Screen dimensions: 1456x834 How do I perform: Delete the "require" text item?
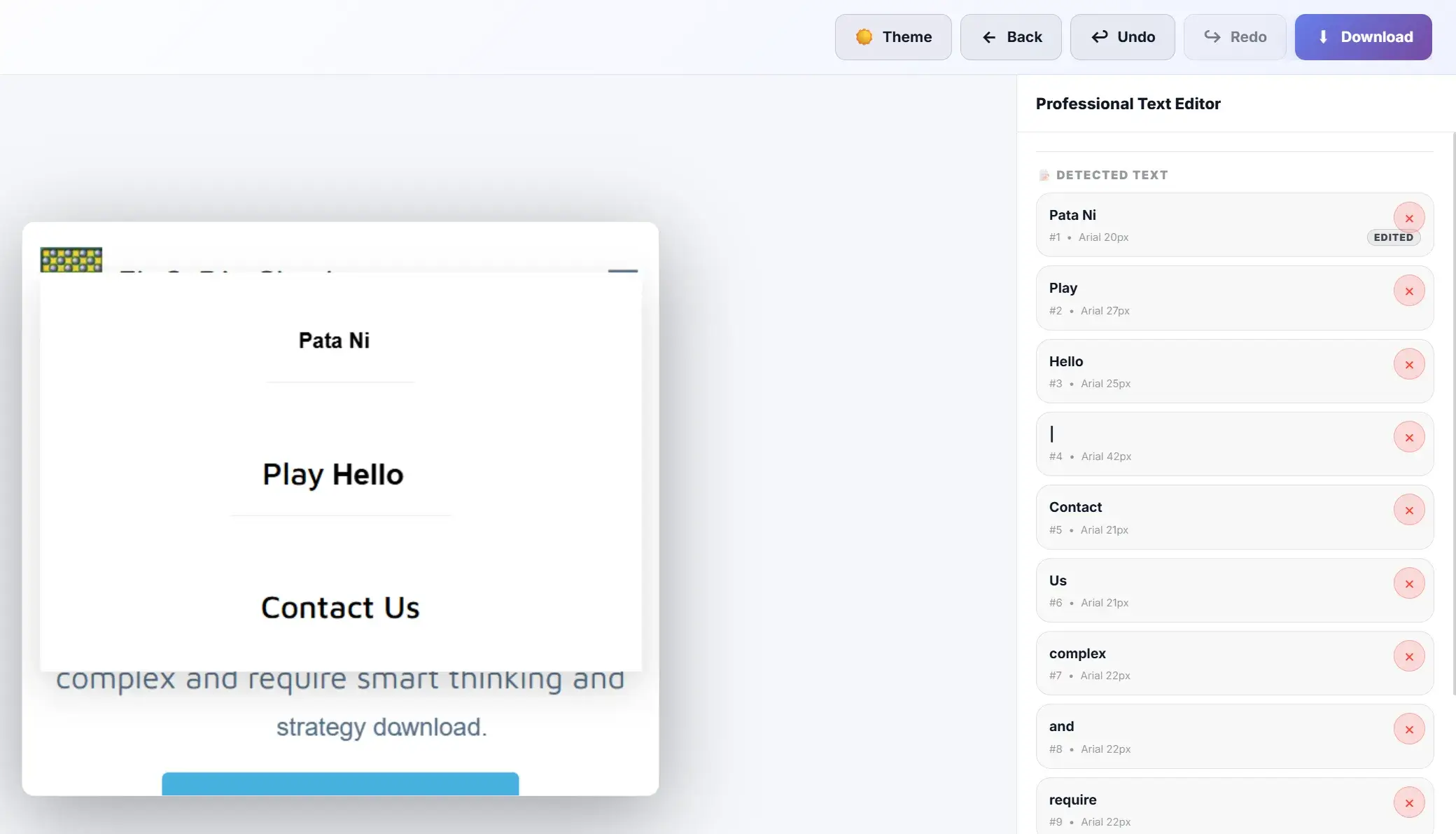[x=1408, y=803]
